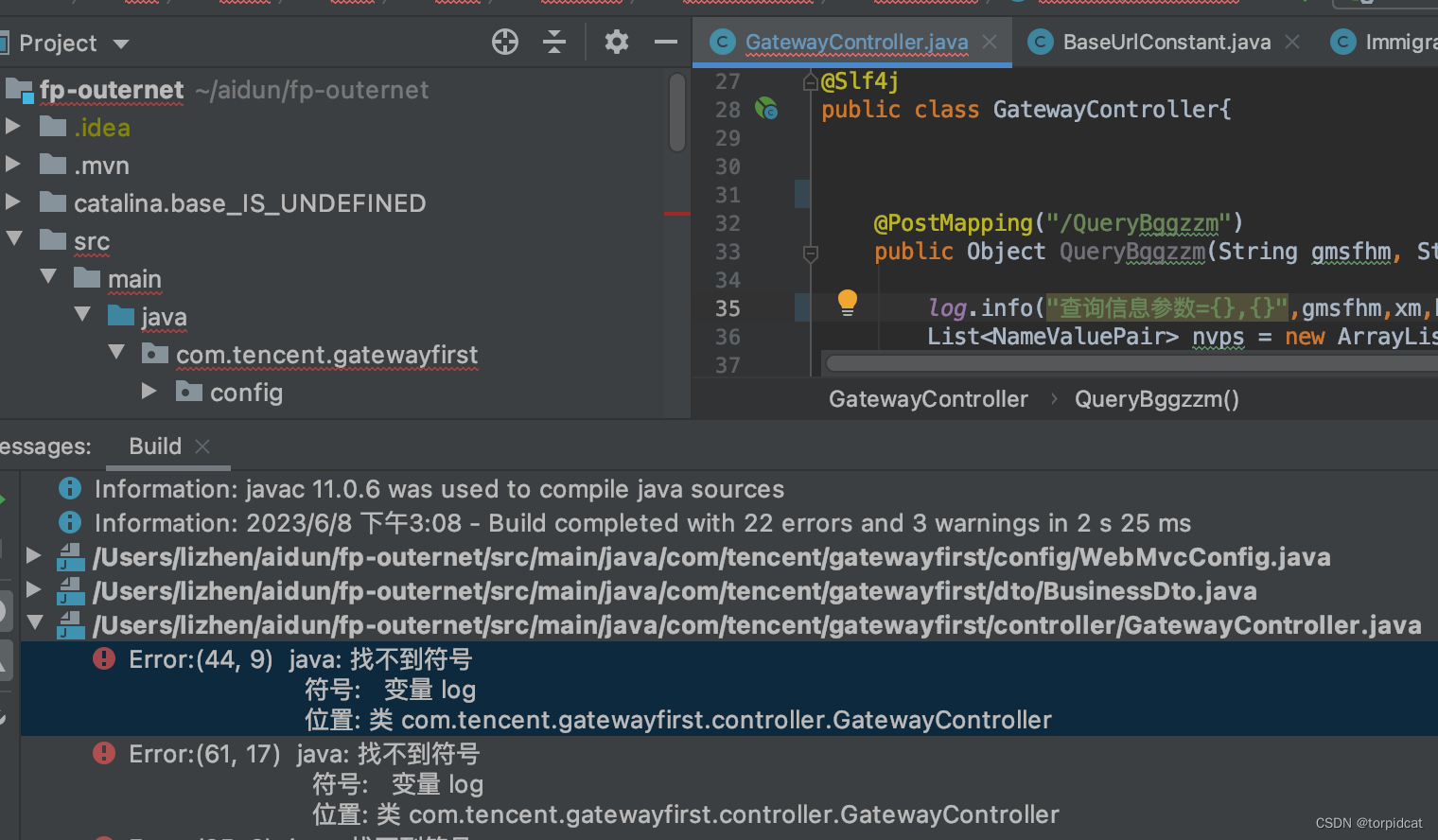The image size is (1438, 840).
Task: Collapse the java folder
Action: click(82, 315)
